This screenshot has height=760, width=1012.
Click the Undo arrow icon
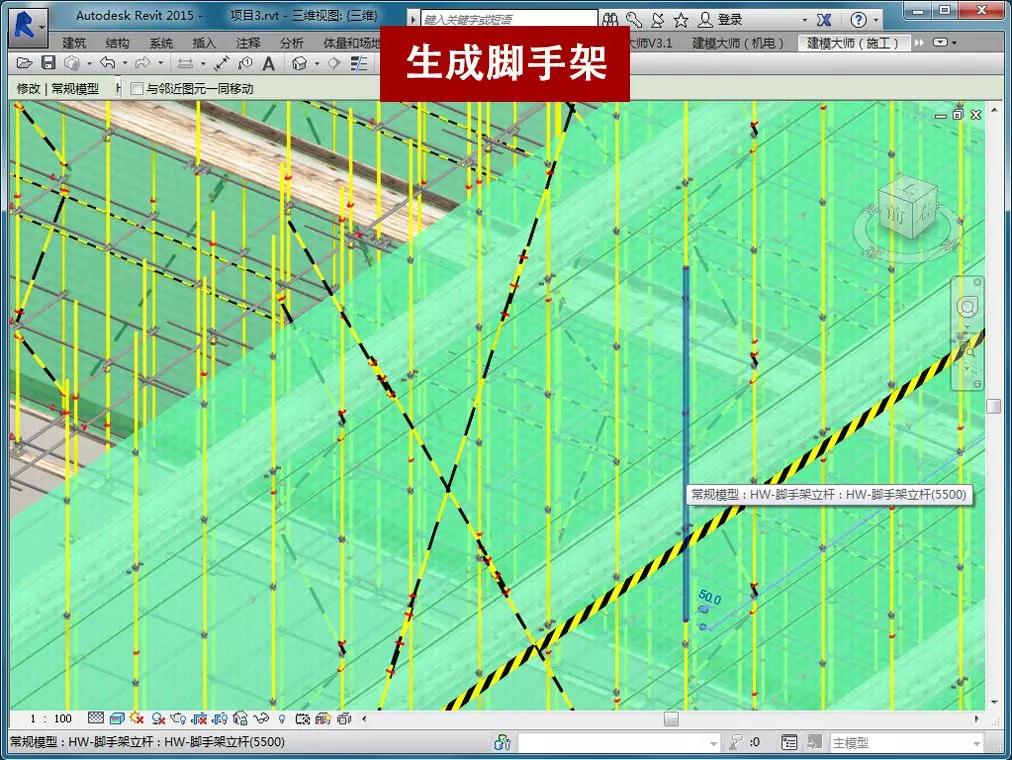pyautogui.click(x=108, y=63)
